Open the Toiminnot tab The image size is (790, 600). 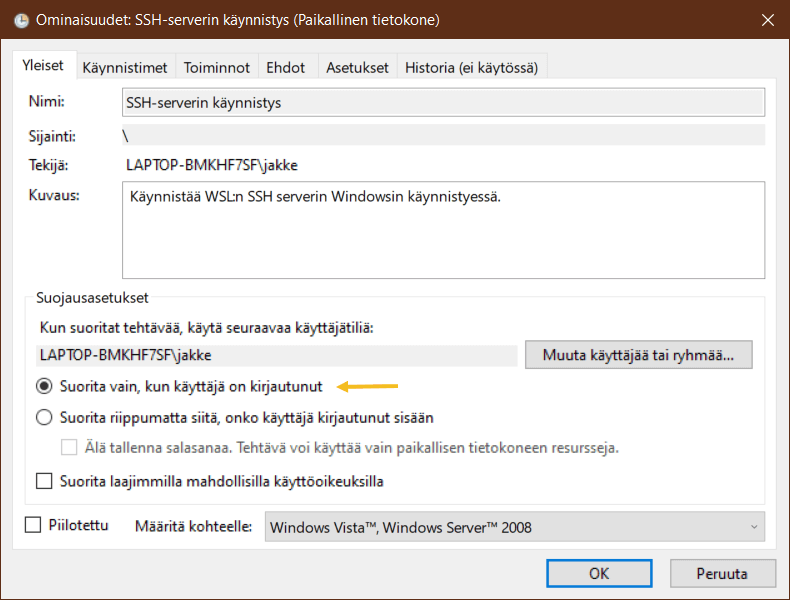coord(216,68)
